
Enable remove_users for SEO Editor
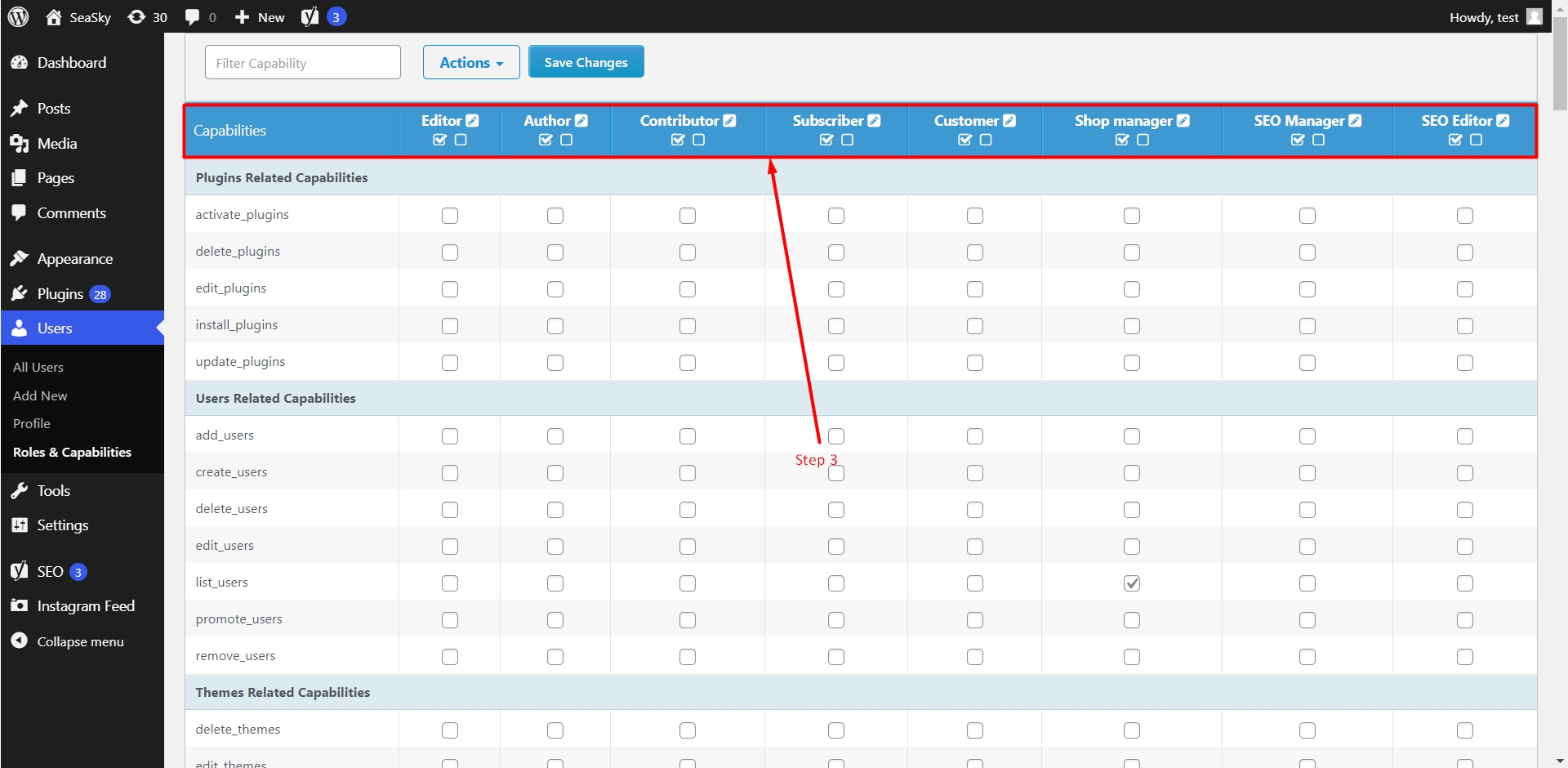(1465, 657)
